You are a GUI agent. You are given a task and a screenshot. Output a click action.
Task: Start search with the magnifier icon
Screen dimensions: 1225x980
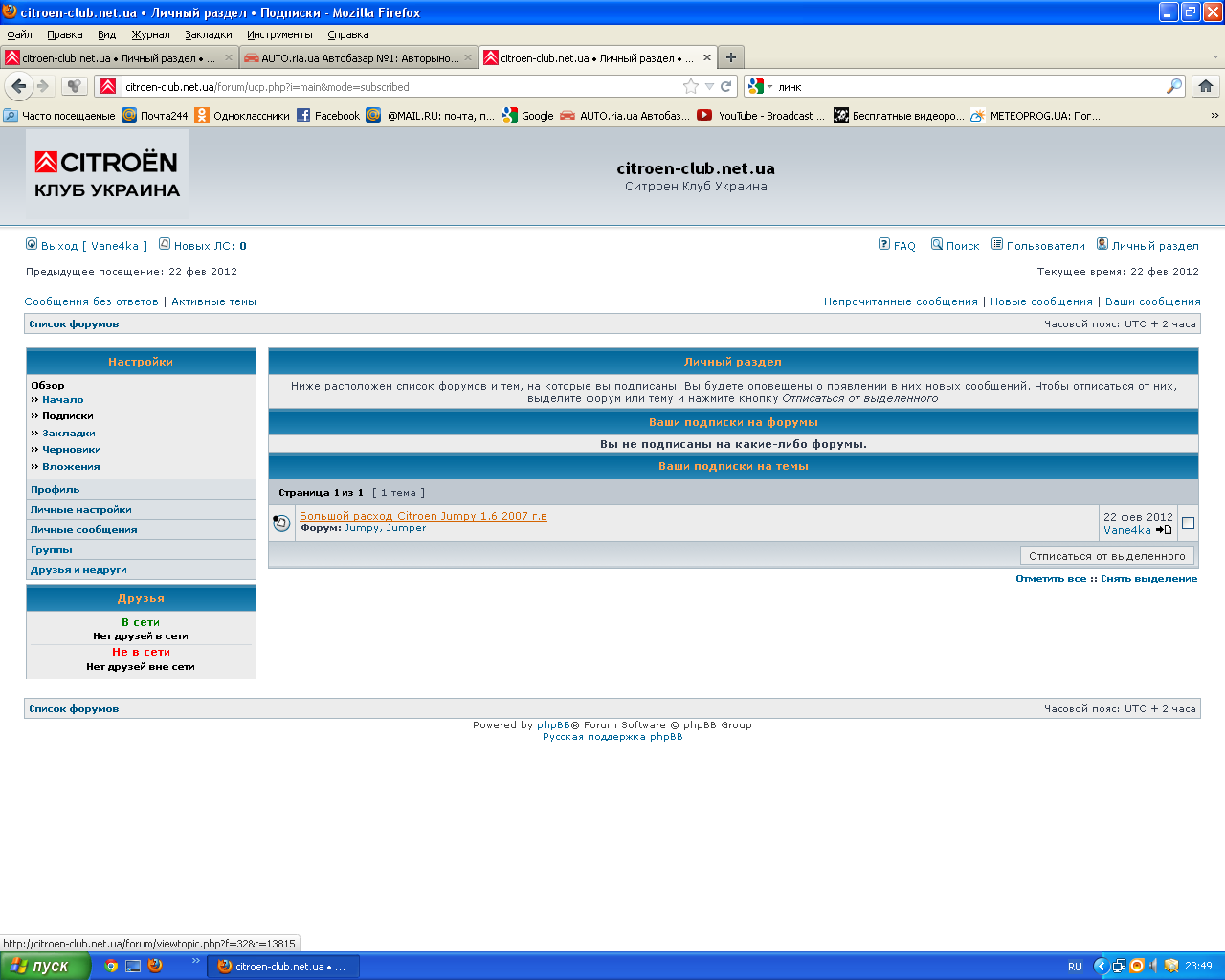point(1174,86)
